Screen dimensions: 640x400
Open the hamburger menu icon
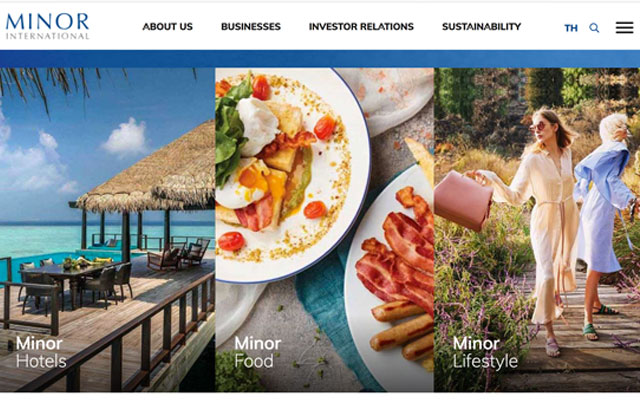[x=624, y=27]
